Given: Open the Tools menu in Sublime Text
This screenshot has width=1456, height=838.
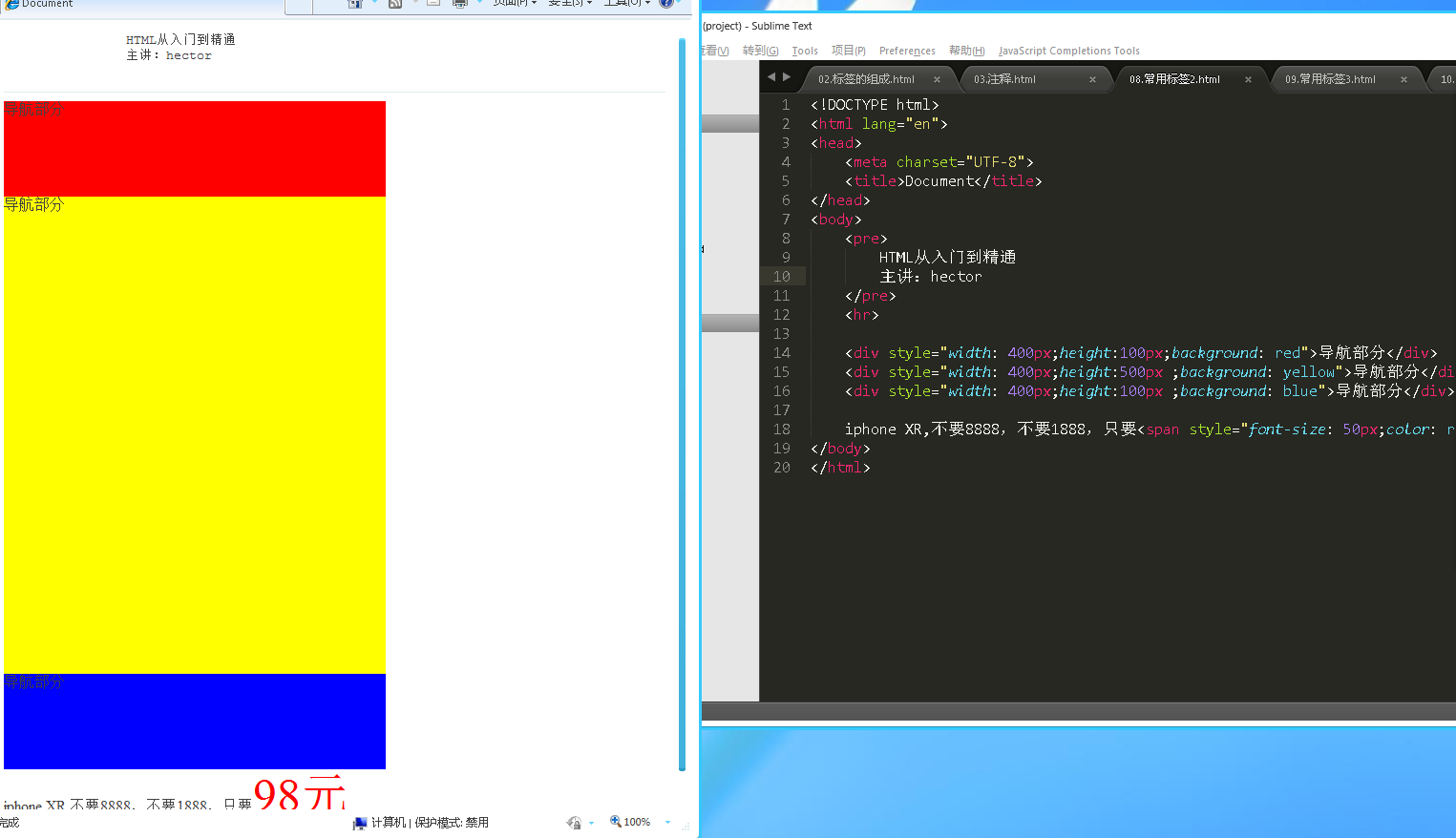Looking at the screenshot, I should click(x=805, y=51).
